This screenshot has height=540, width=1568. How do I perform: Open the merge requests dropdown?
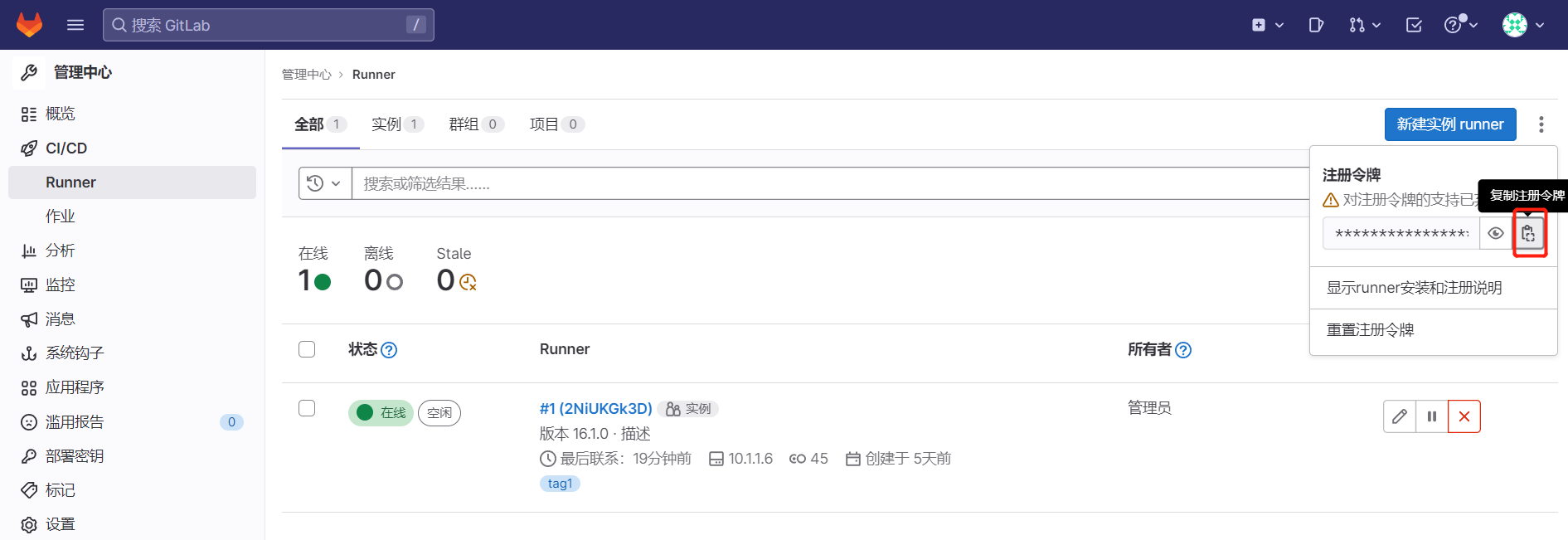(1365, 25)
